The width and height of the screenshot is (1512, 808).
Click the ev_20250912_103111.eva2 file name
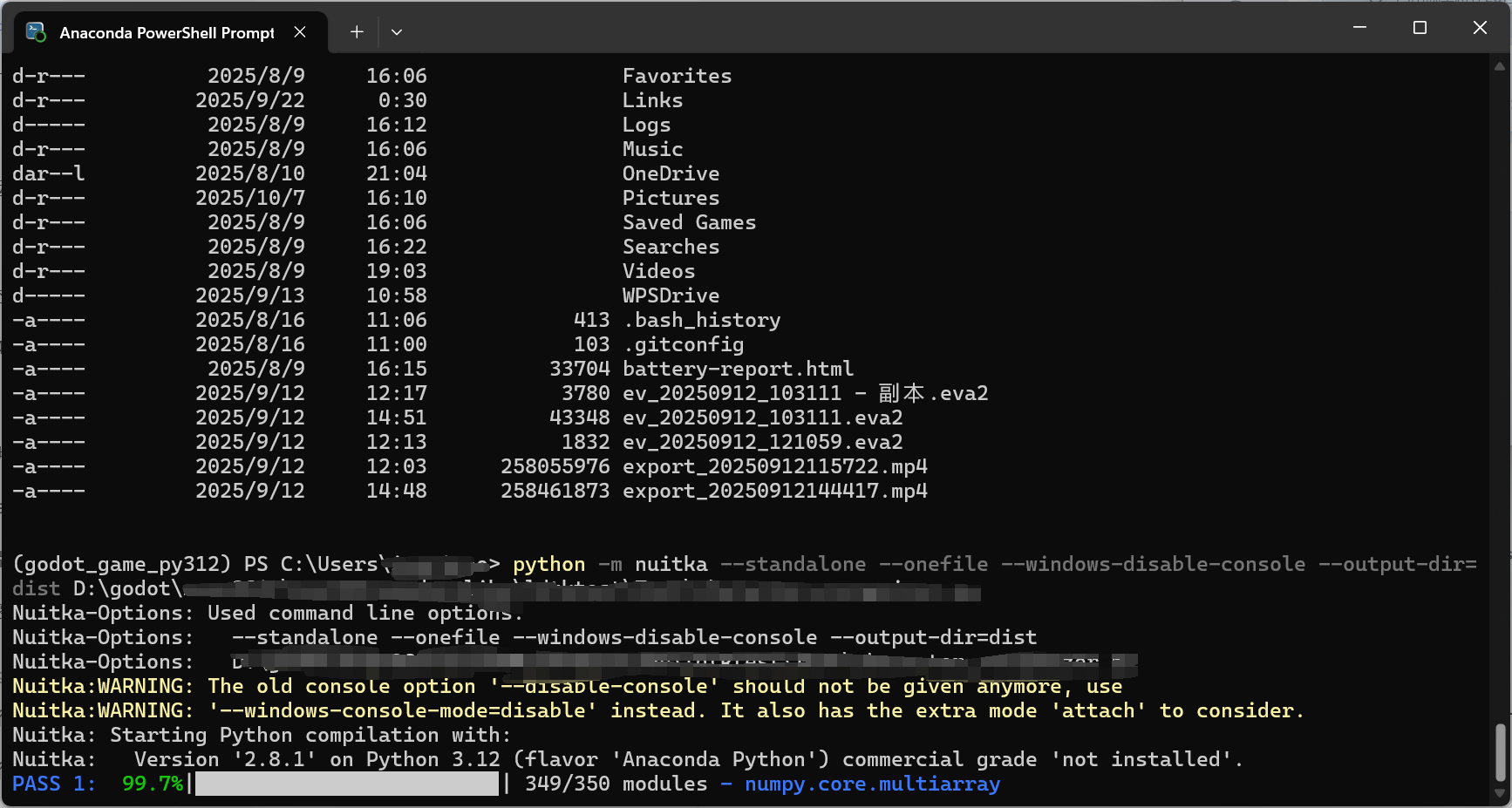click(762, 418)
